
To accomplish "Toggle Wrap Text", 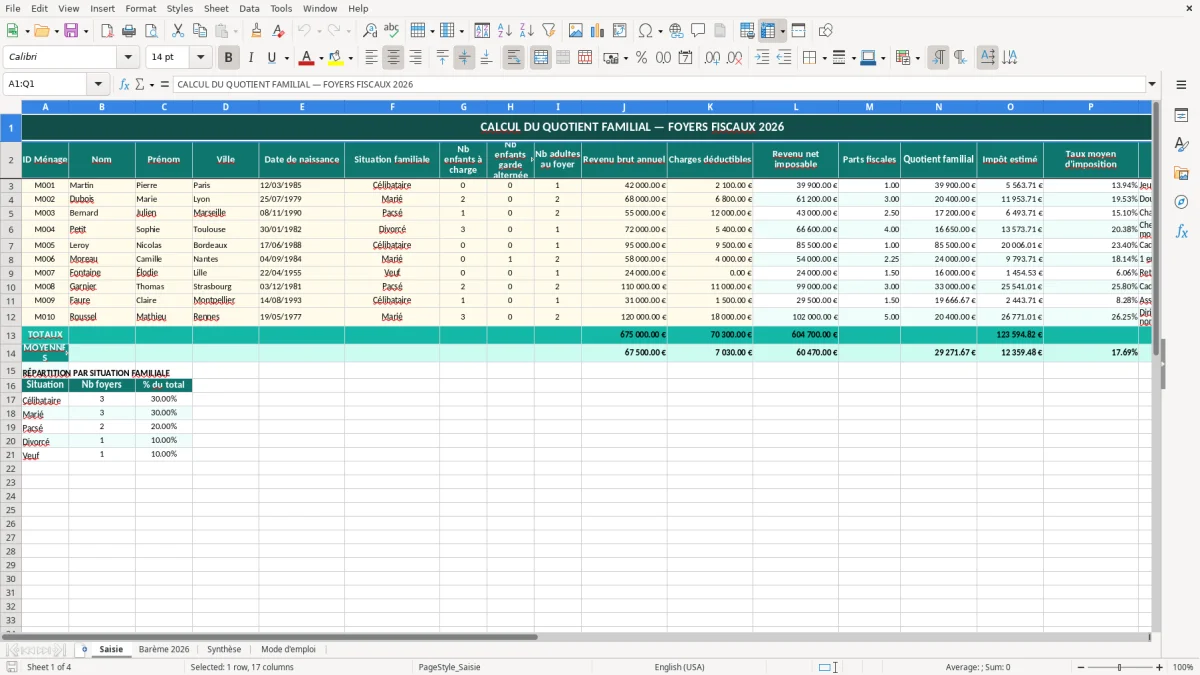I will click(514, 58).
